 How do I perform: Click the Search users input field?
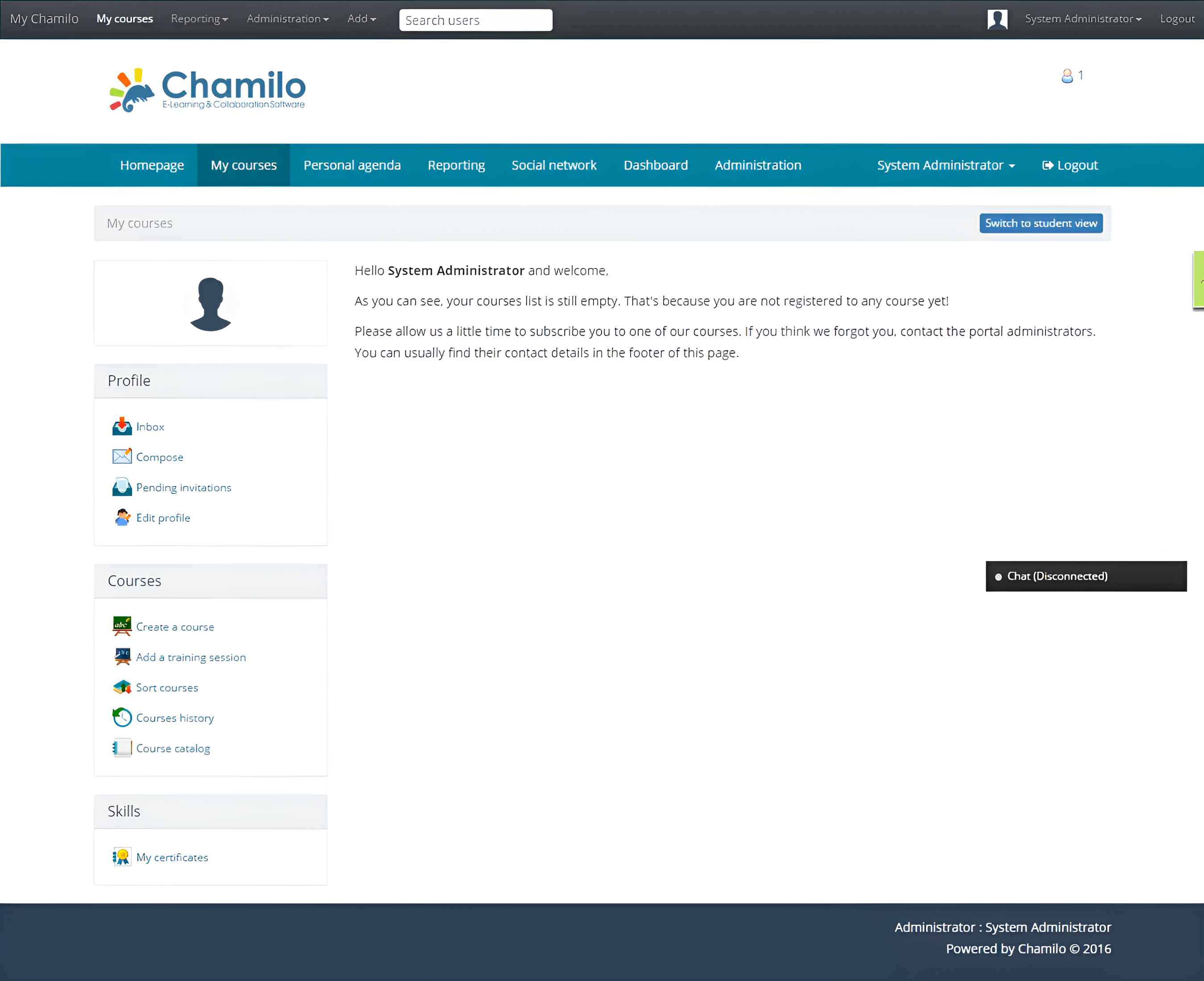(x=476, y=20)
